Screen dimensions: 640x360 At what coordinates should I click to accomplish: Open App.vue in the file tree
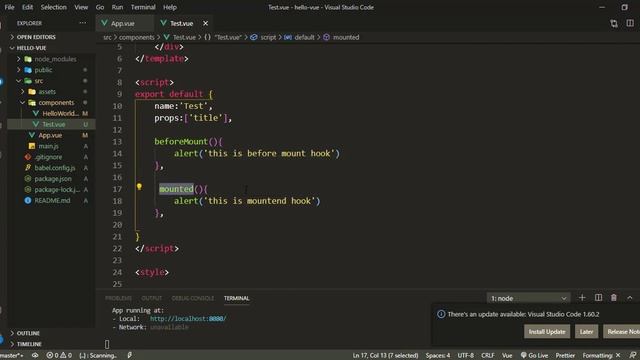pyautogui.click(x=50, y=135)
